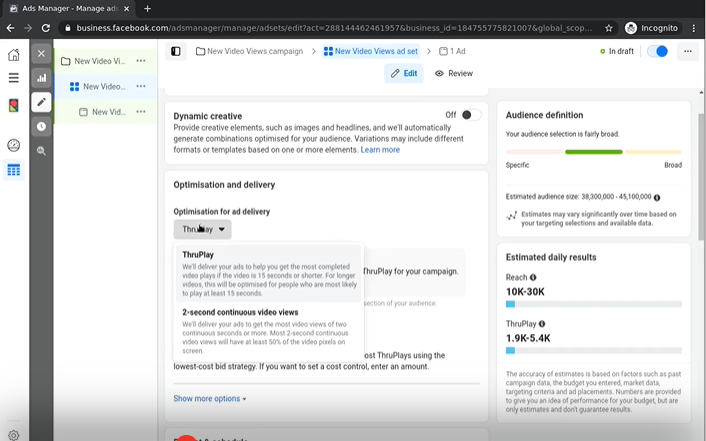Open the ThruPlay optimisation dropdown

[203, 229]
